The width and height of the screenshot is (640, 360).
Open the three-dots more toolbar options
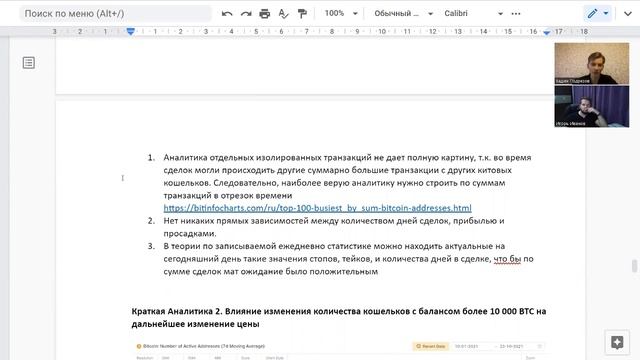point(516,13)
